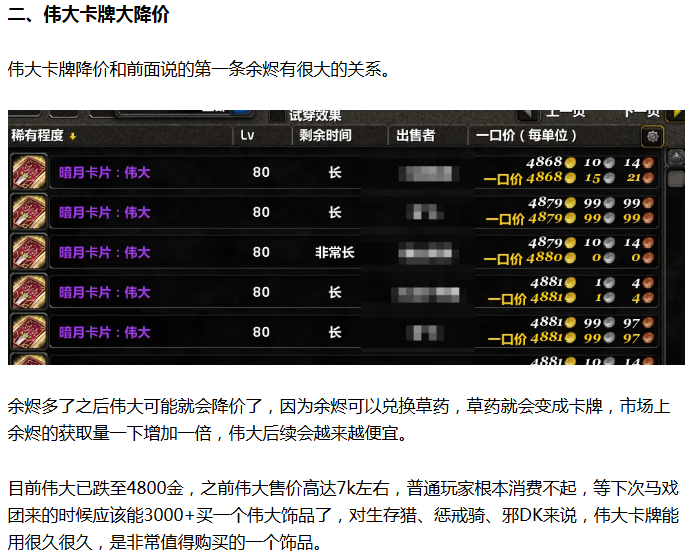Open auction list settings gear icon
Image resolution: width=693 pixels, height=556 pixels.
point(652,136)
